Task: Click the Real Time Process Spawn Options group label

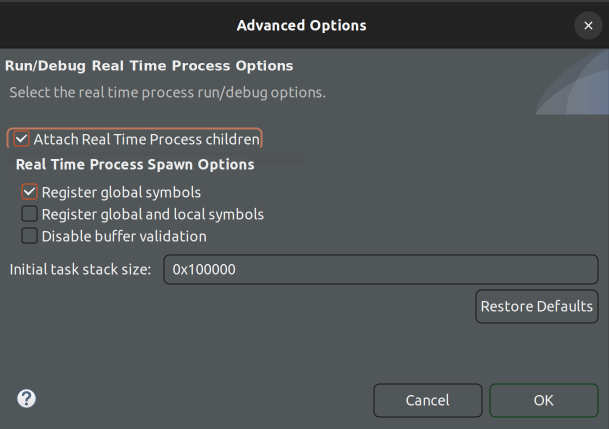Action: click(135, 164)
